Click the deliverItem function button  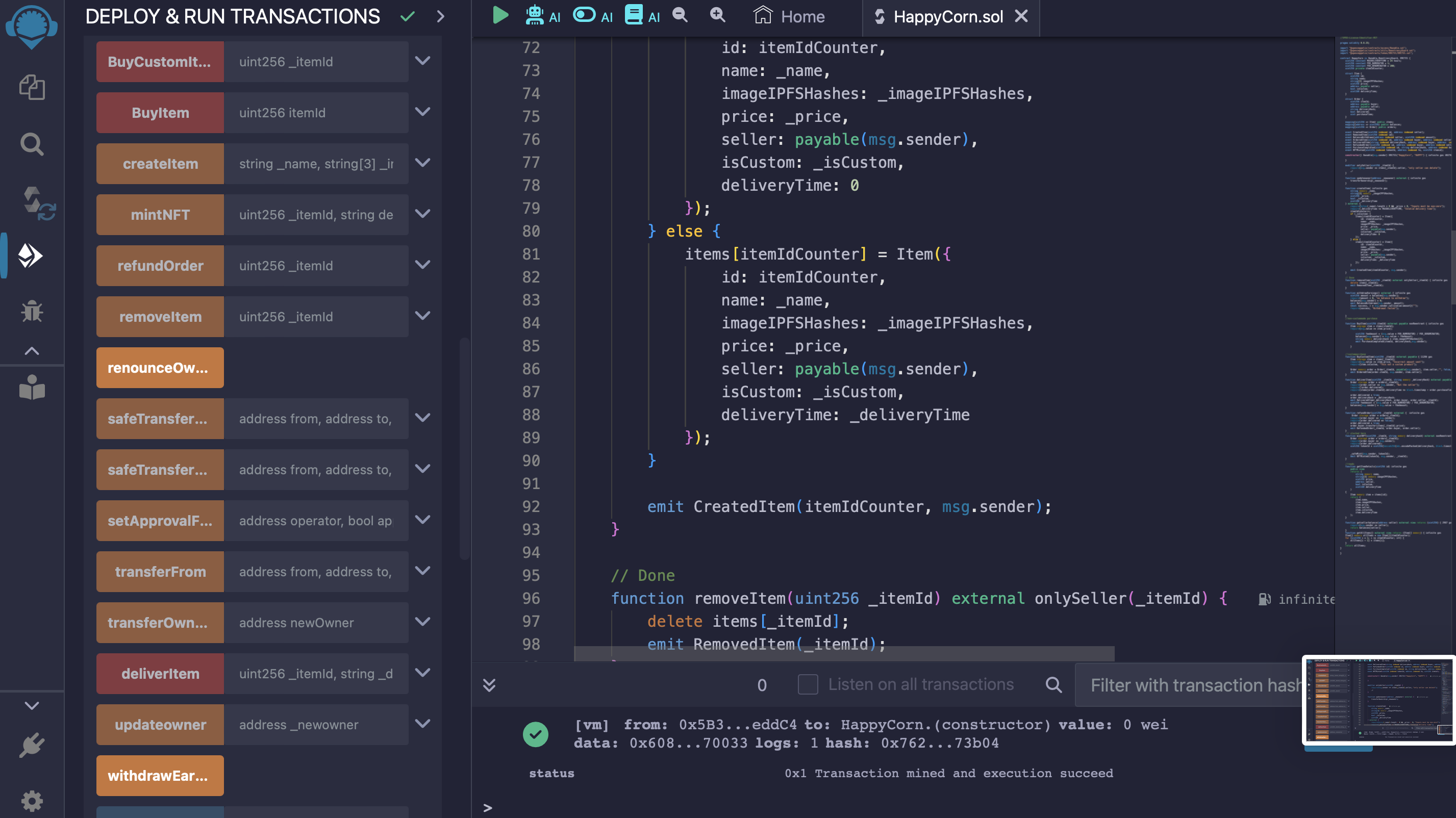(x=160, y=673)
